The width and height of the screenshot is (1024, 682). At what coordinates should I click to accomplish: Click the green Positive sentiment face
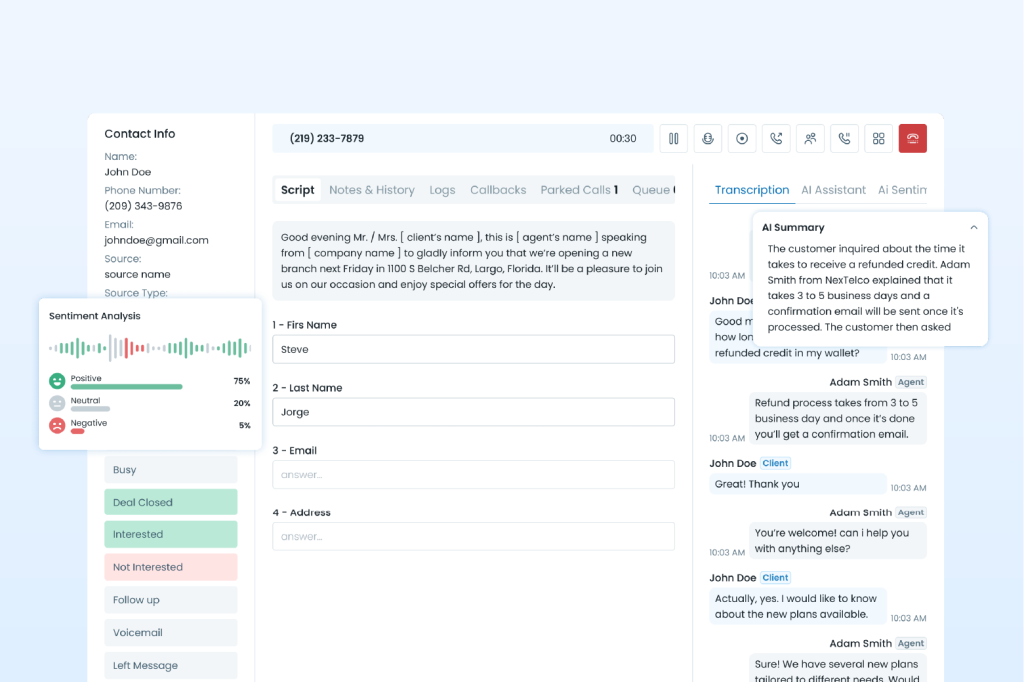58,381
